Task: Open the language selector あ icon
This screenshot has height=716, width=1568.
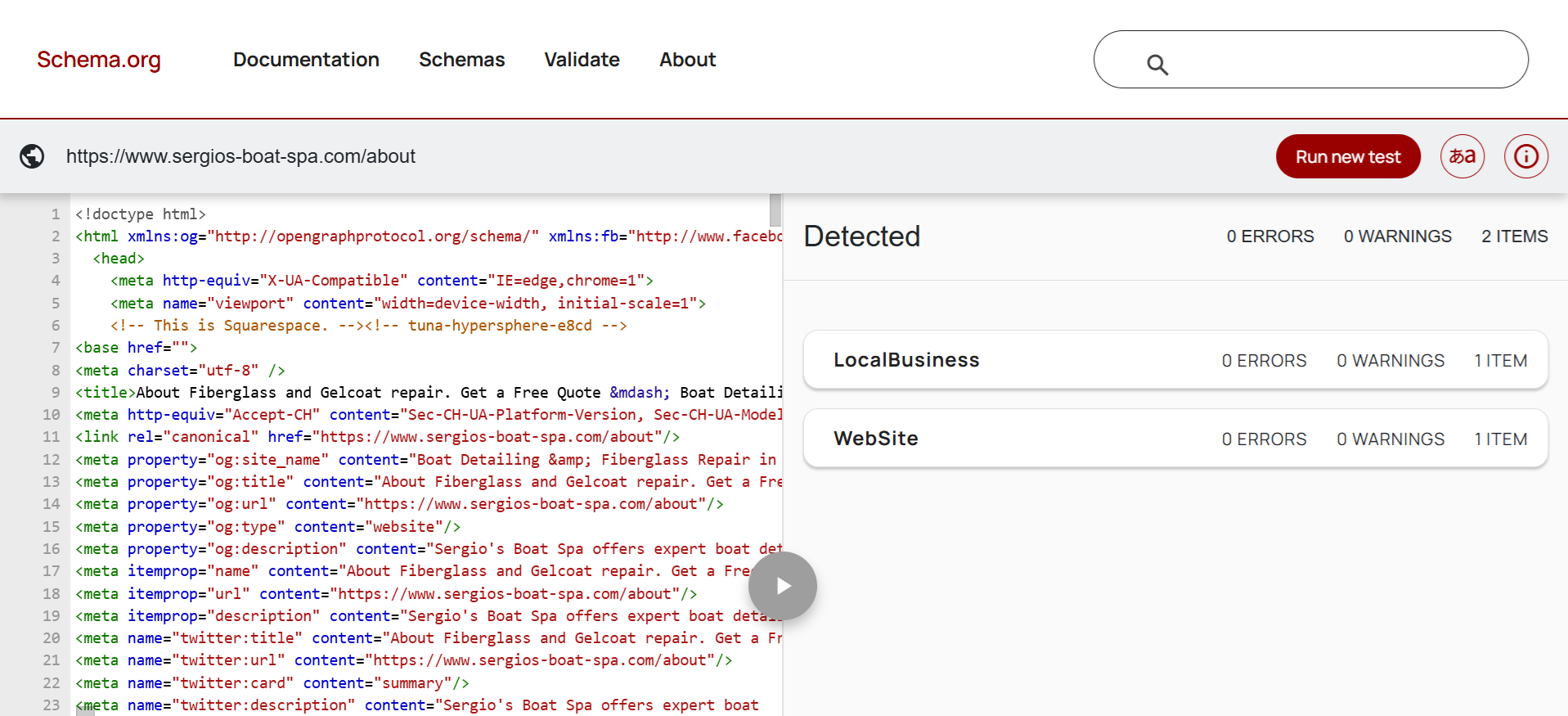Action: (1462, 156)
